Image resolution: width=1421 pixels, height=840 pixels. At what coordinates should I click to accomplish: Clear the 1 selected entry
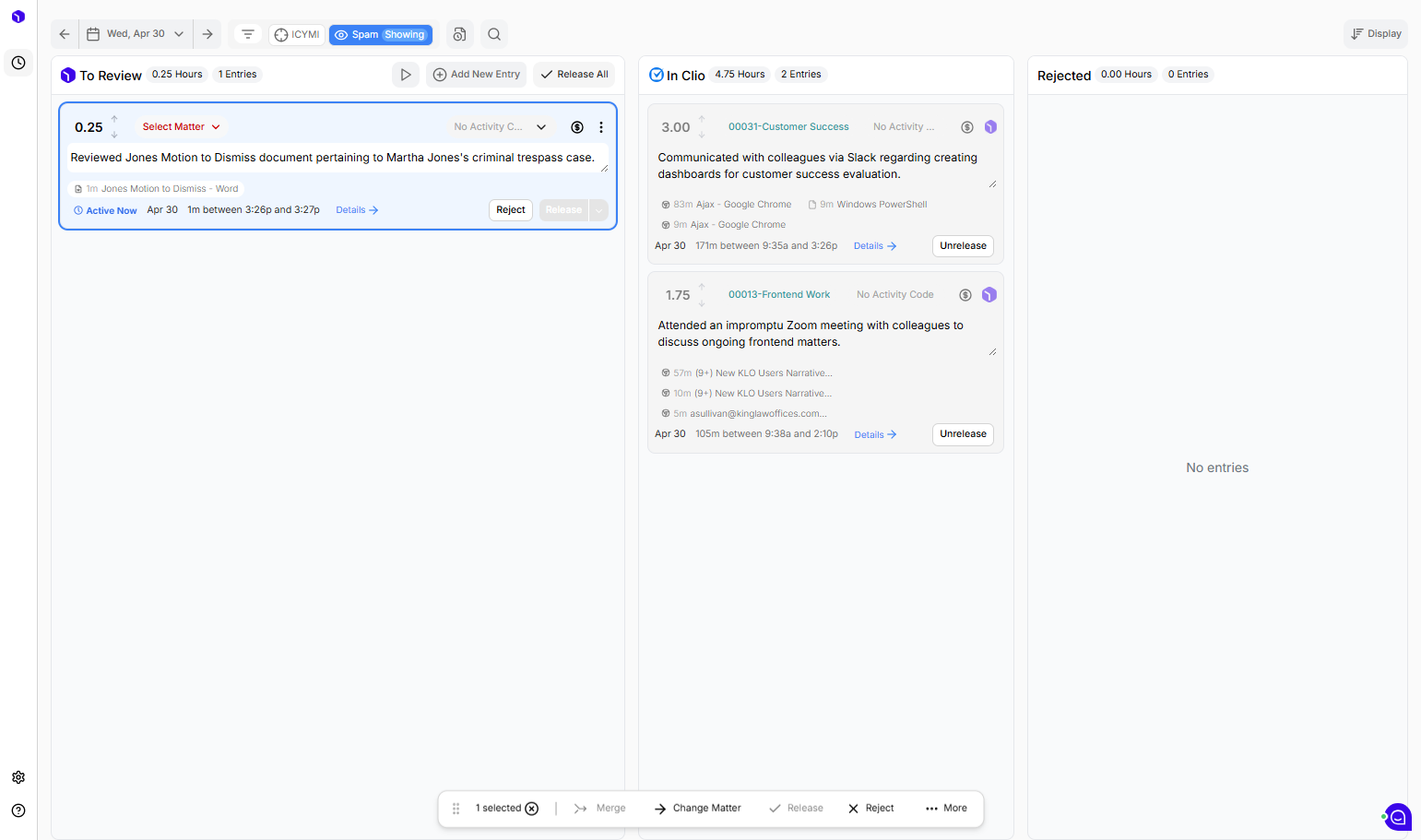coord(532,809)
